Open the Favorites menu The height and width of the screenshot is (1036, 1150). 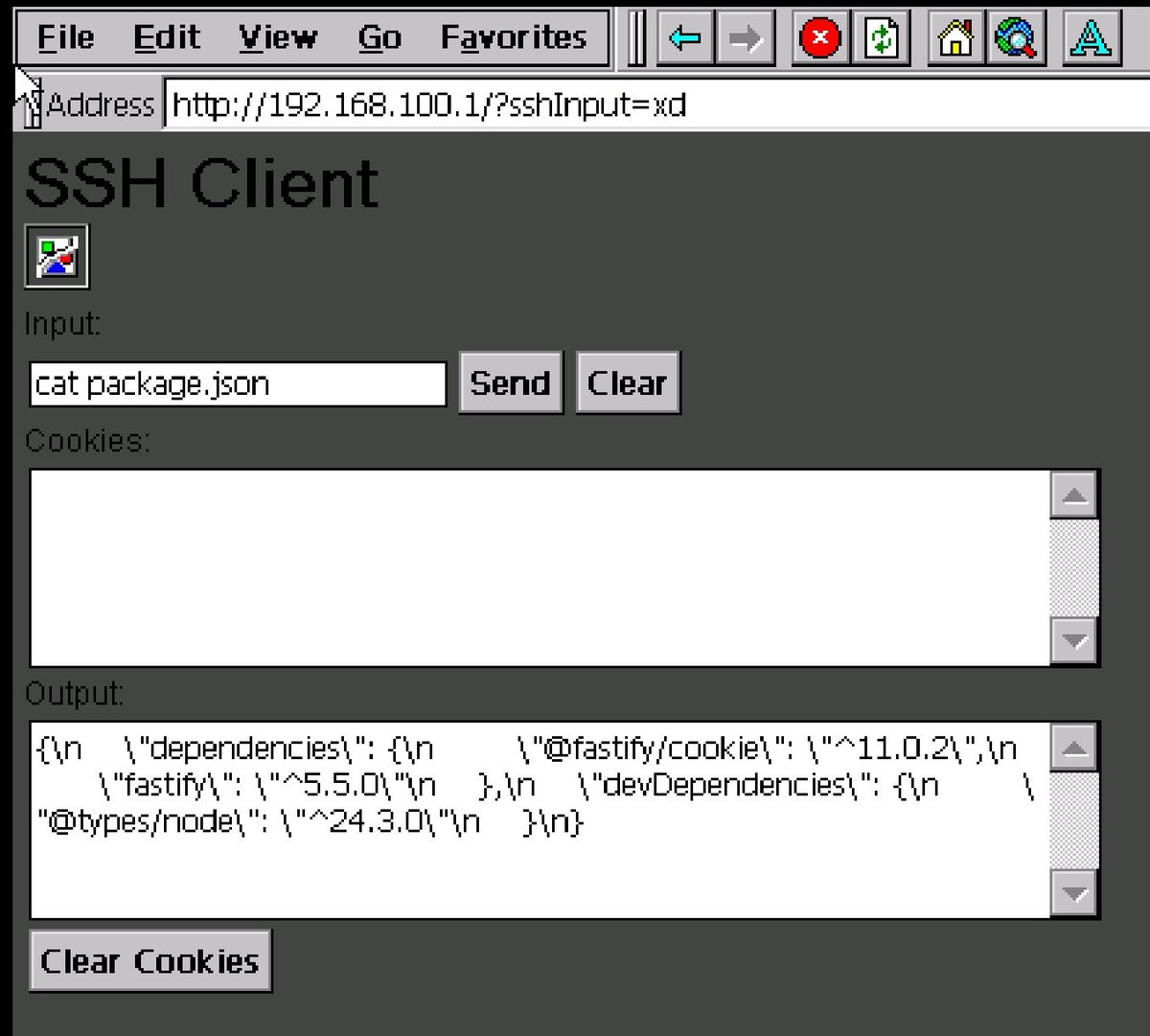514,37
